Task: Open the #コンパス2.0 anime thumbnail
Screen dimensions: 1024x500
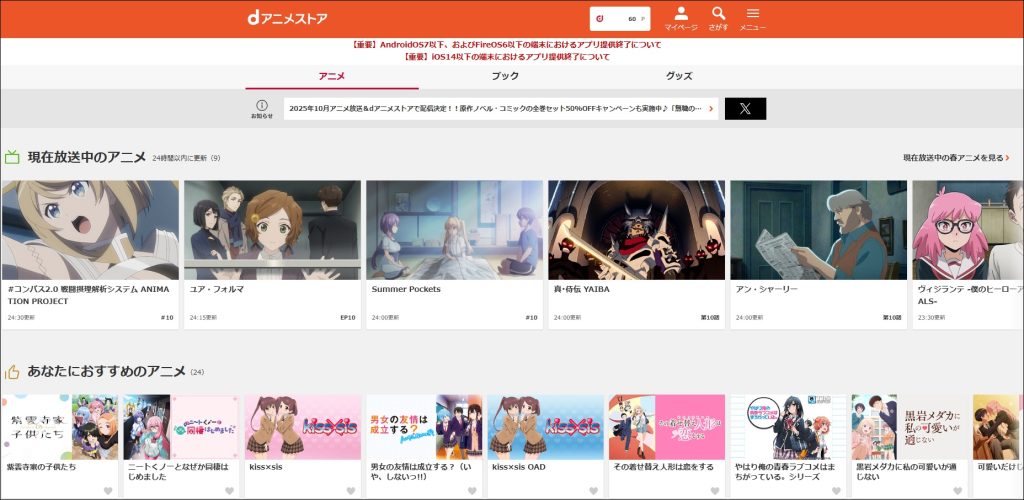Action: pos(90,230)
